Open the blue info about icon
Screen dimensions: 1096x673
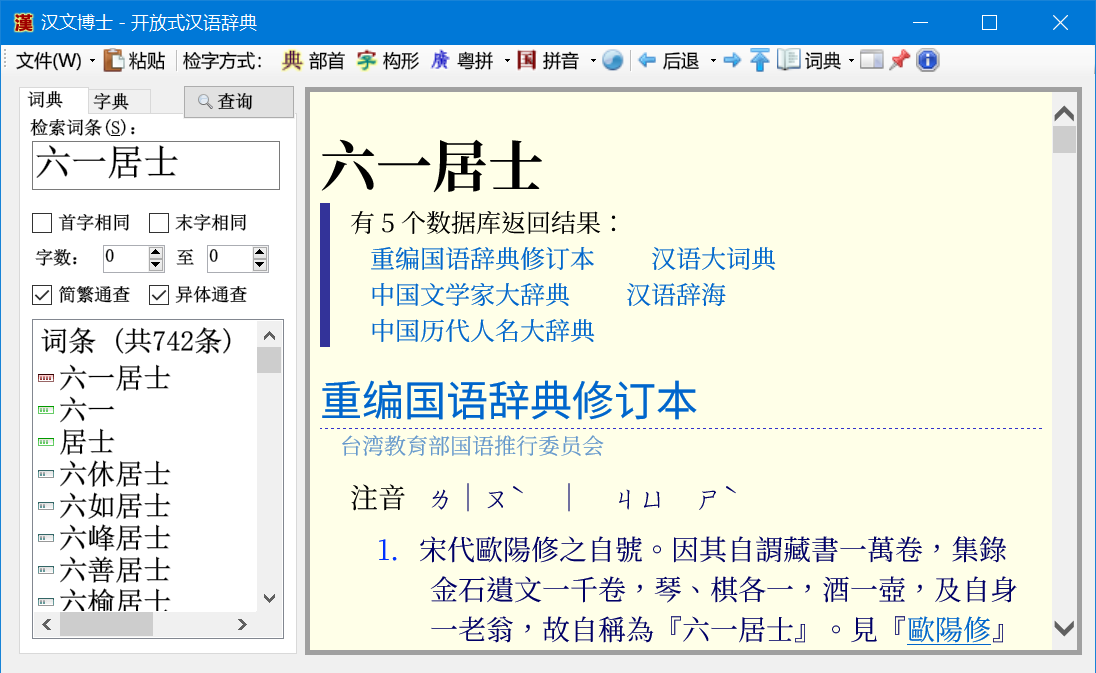[x=928, y=61]
